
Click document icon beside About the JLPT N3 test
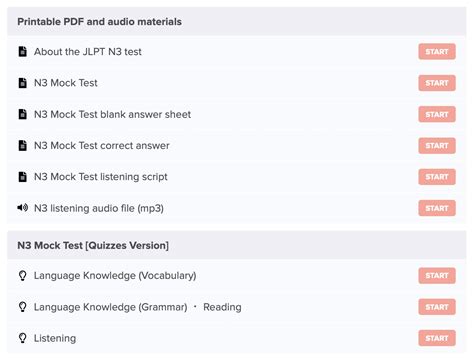[22, 51]
